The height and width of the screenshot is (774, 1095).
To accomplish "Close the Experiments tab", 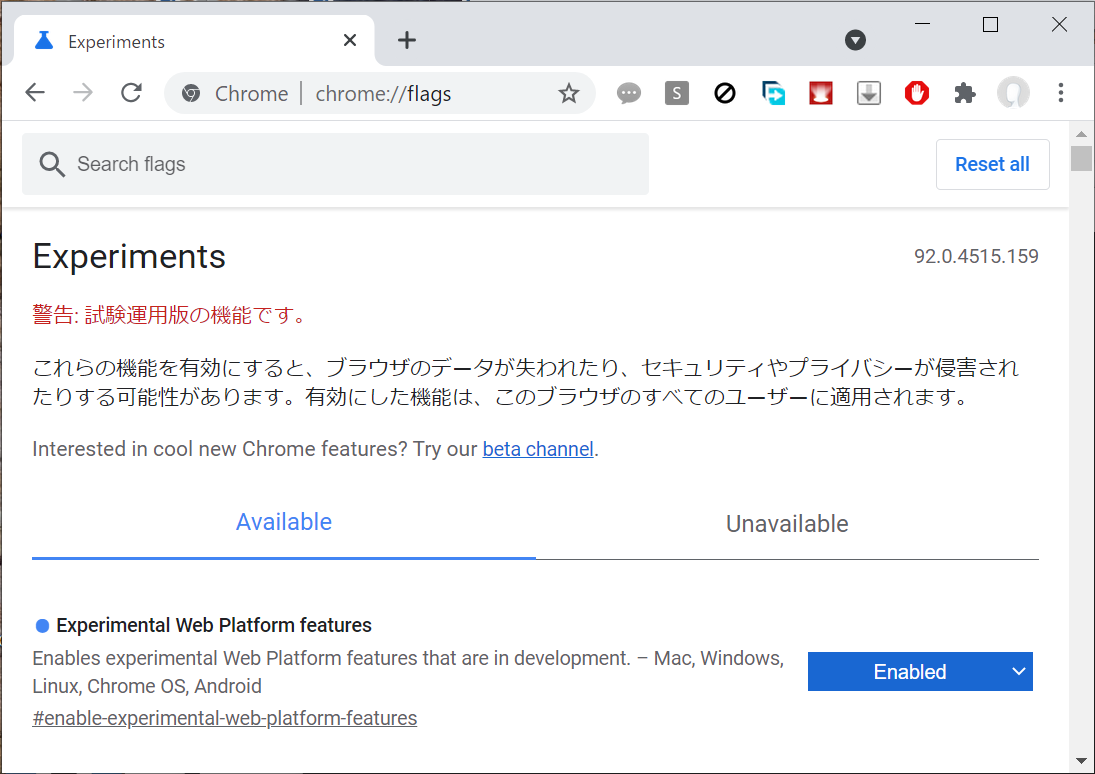I will 350,41.
